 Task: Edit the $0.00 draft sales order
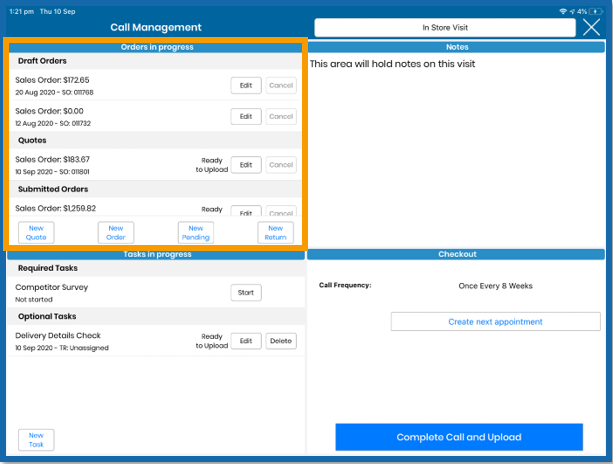[x=246, y=116]
